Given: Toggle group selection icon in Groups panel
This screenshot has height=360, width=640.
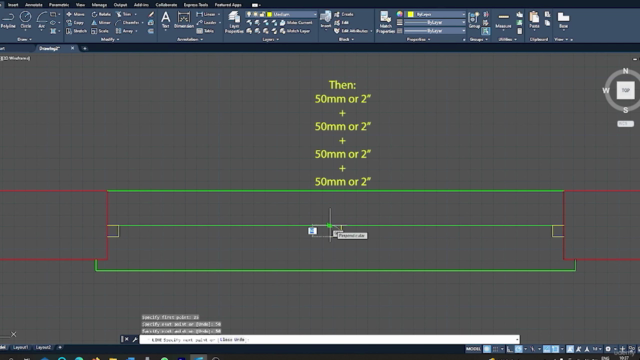Looking at the screenshot, I should click(x=486, y=31).
